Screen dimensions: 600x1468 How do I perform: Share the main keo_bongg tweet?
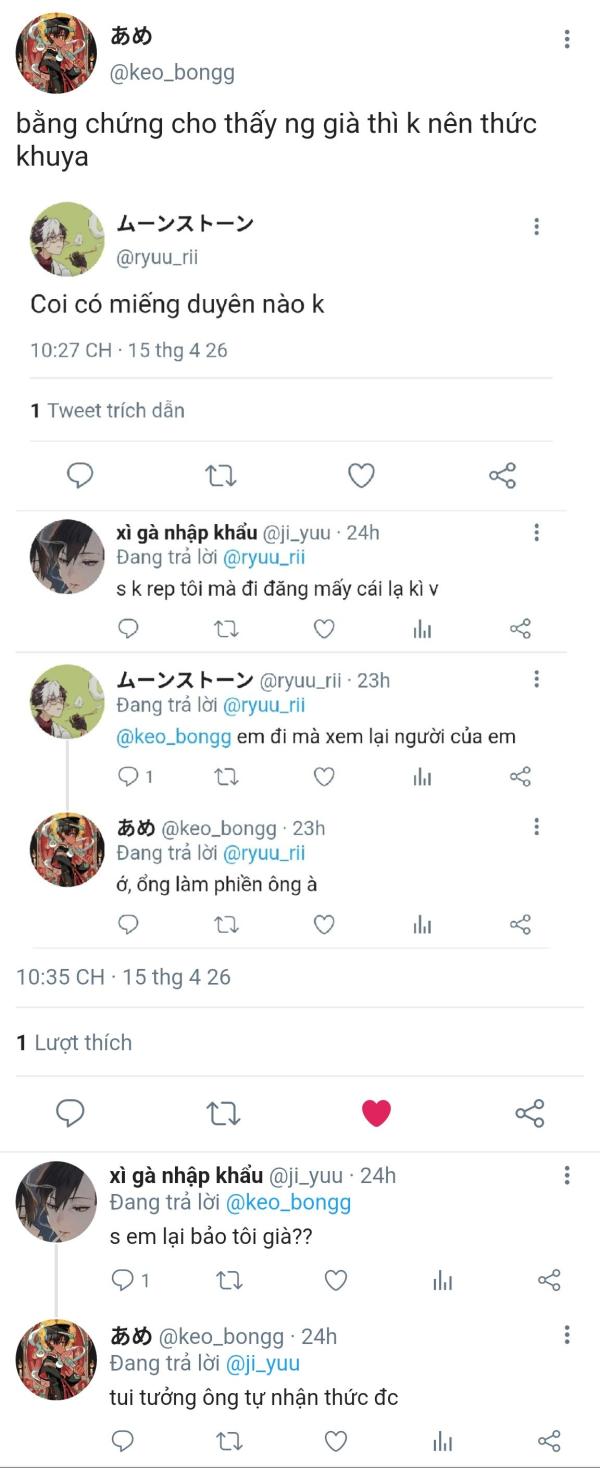tap(529, 1112)
